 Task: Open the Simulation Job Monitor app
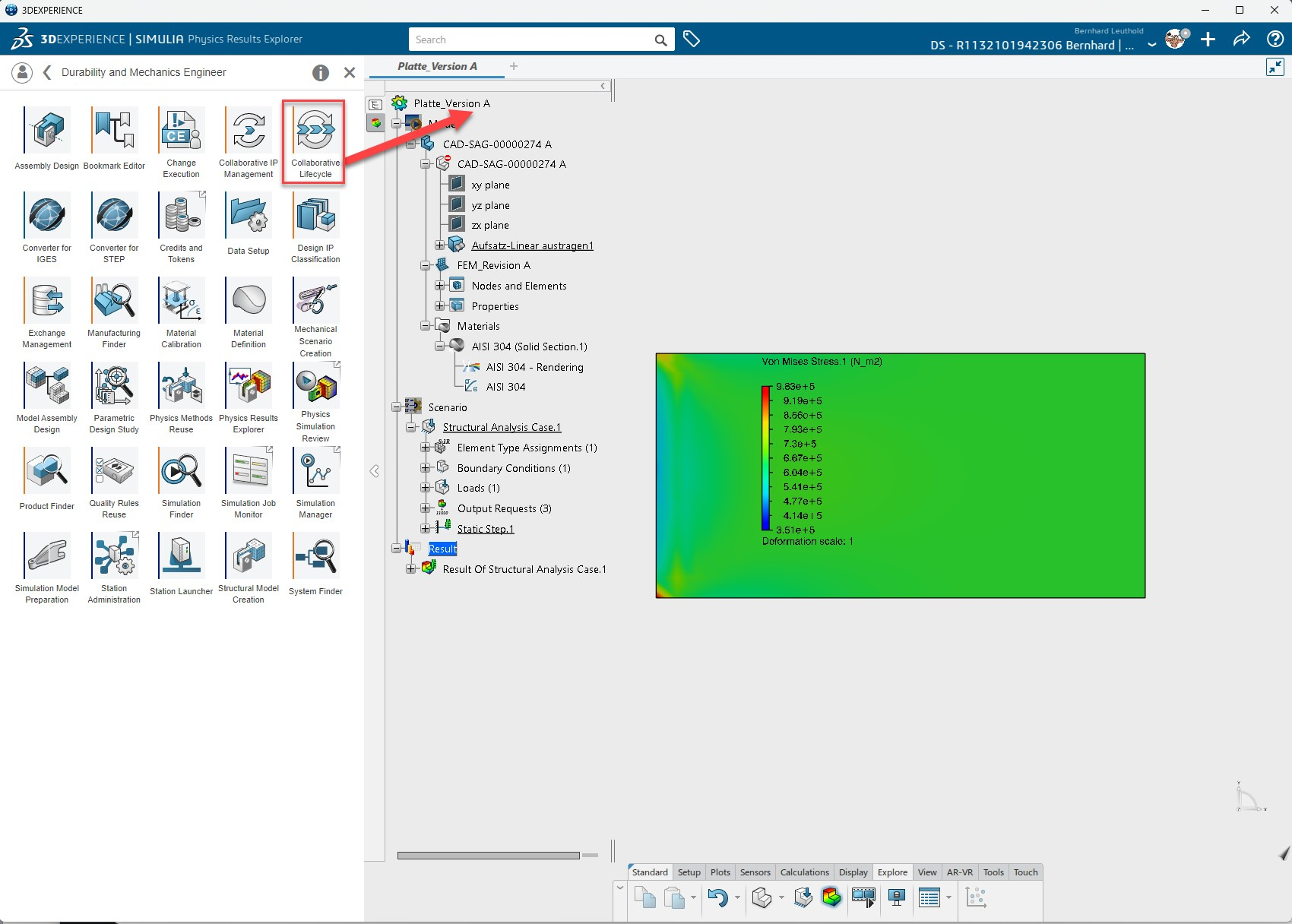click(x=249, y=482)
